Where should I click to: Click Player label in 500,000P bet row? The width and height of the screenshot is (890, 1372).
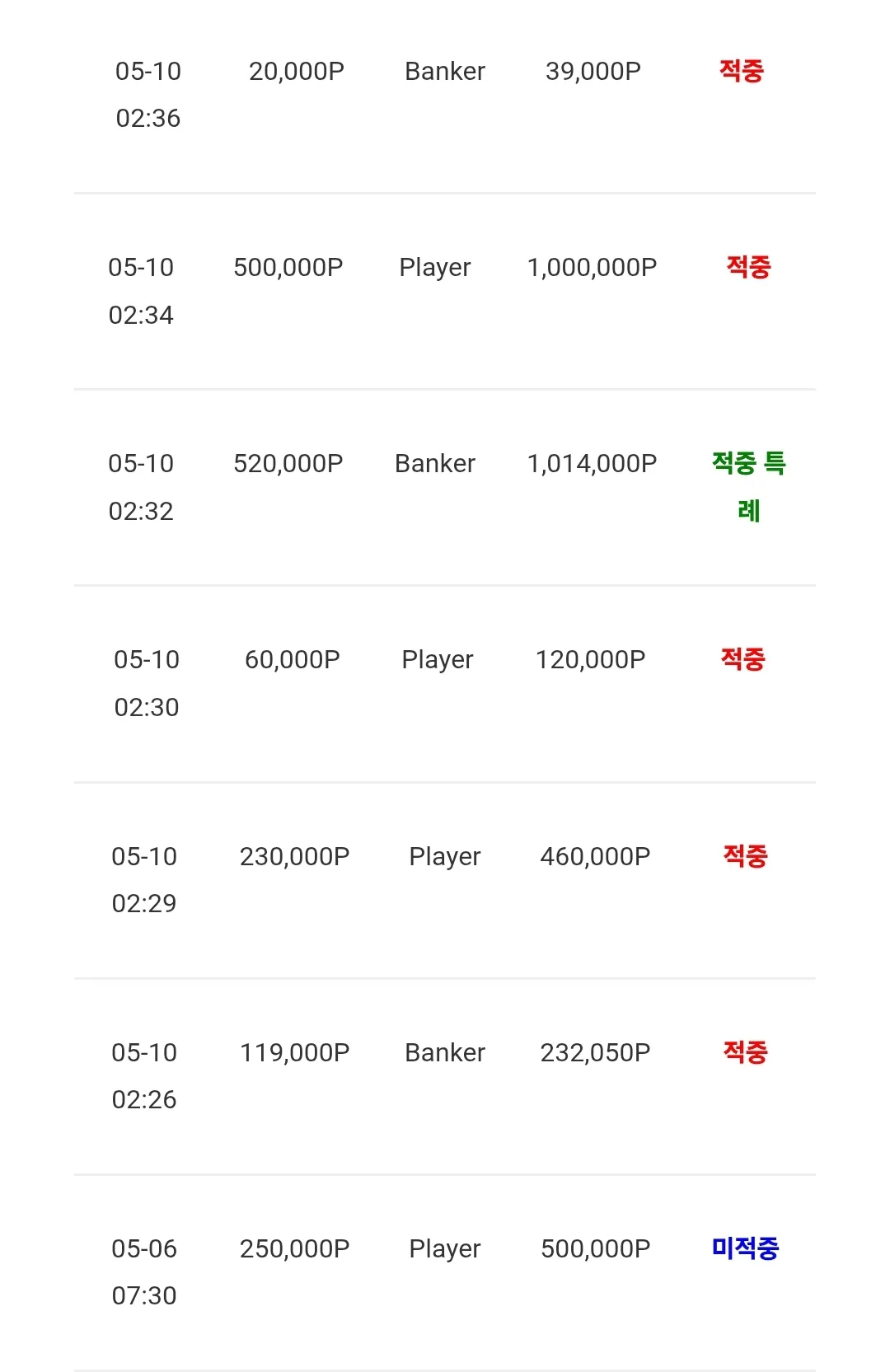[435, 268]
